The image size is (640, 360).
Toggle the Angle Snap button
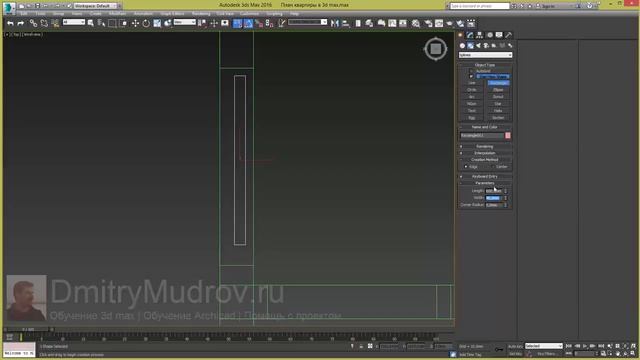[248, 23]
